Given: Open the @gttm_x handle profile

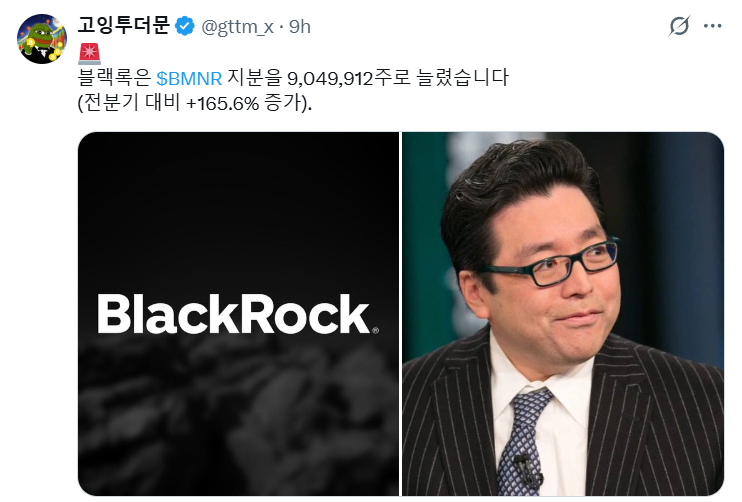Looking at the screenshot, I should (237, 27).
